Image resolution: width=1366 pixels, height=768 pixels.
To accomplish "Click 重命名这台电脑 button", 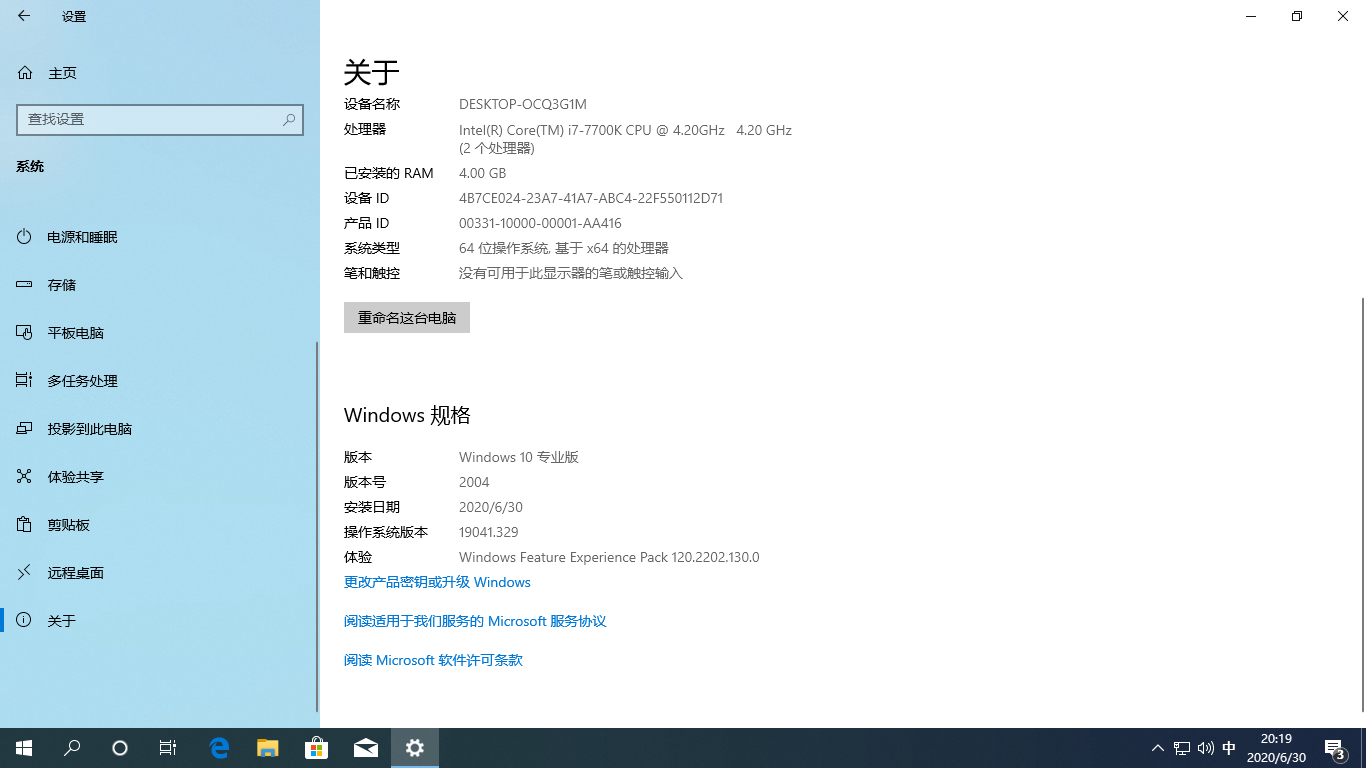I will (x=407, y=318).
